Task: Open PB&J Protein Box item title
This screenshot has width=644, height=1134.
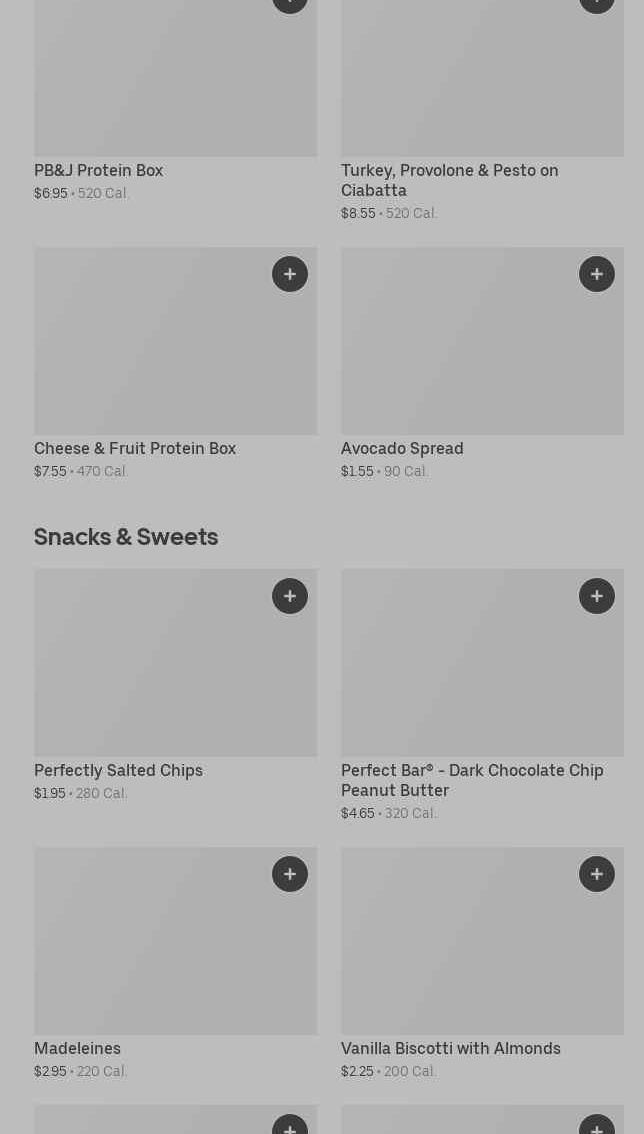Action: pyautogui.click(x=98, y=171)
